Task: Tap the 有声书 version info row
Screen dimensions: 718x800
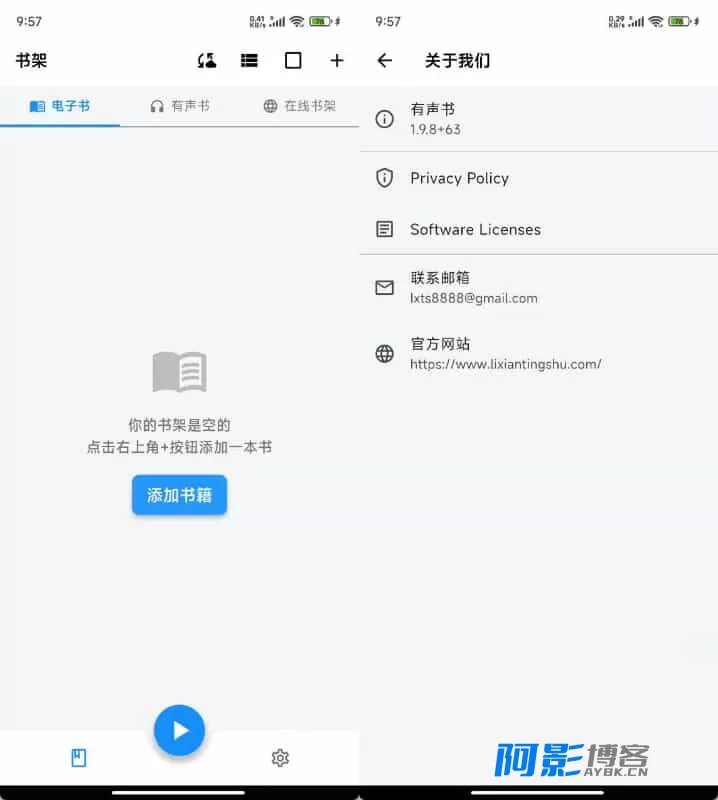Action: coord(539,119)
